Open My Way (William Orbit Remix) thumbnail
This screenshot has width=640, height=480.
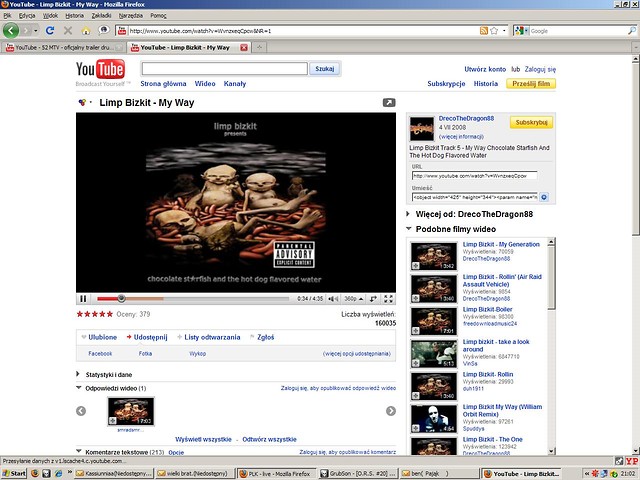pos(433,419)
